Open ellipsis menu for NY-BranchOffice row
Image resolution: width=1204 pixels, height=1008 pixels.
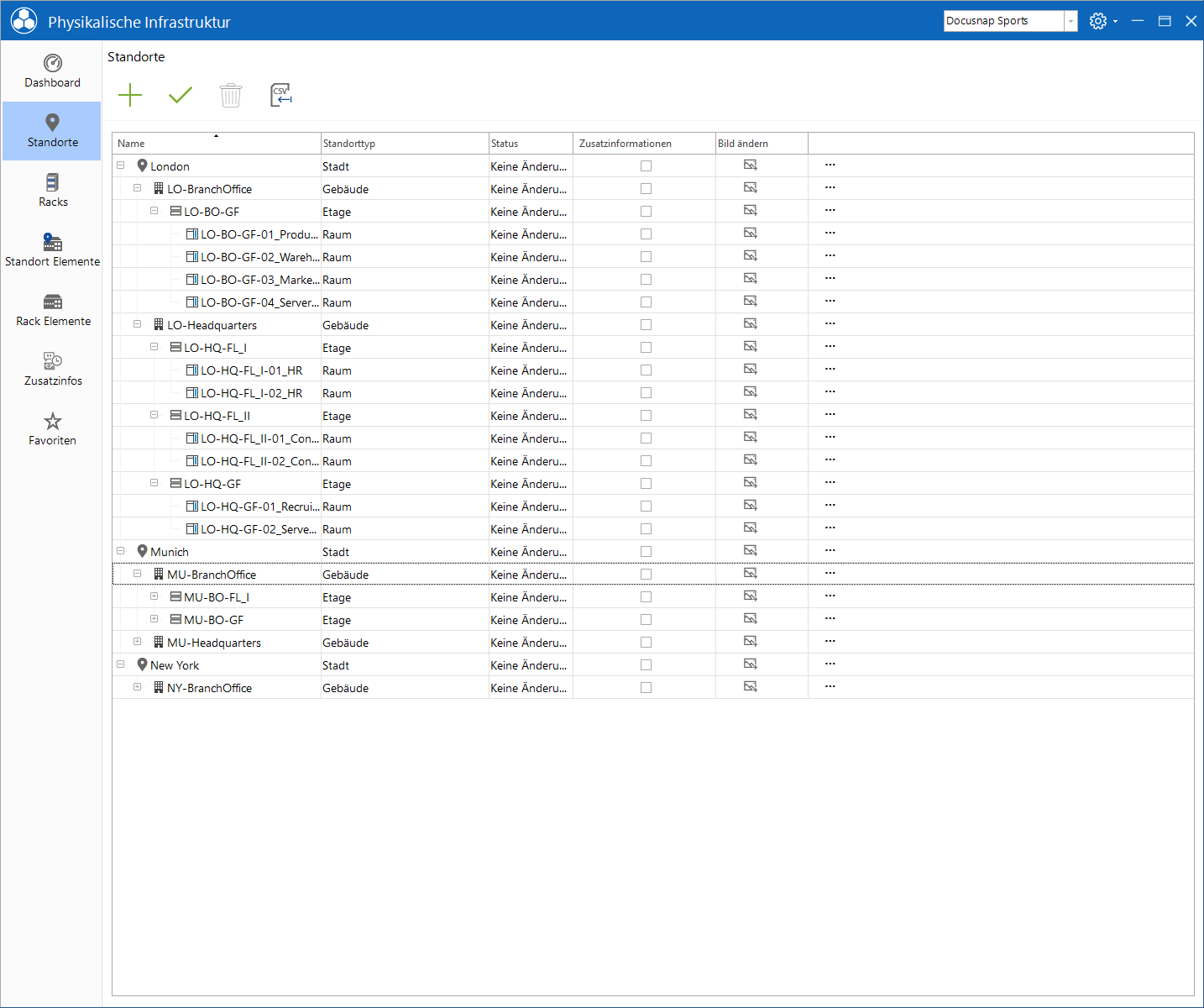[x=830, y=686]
